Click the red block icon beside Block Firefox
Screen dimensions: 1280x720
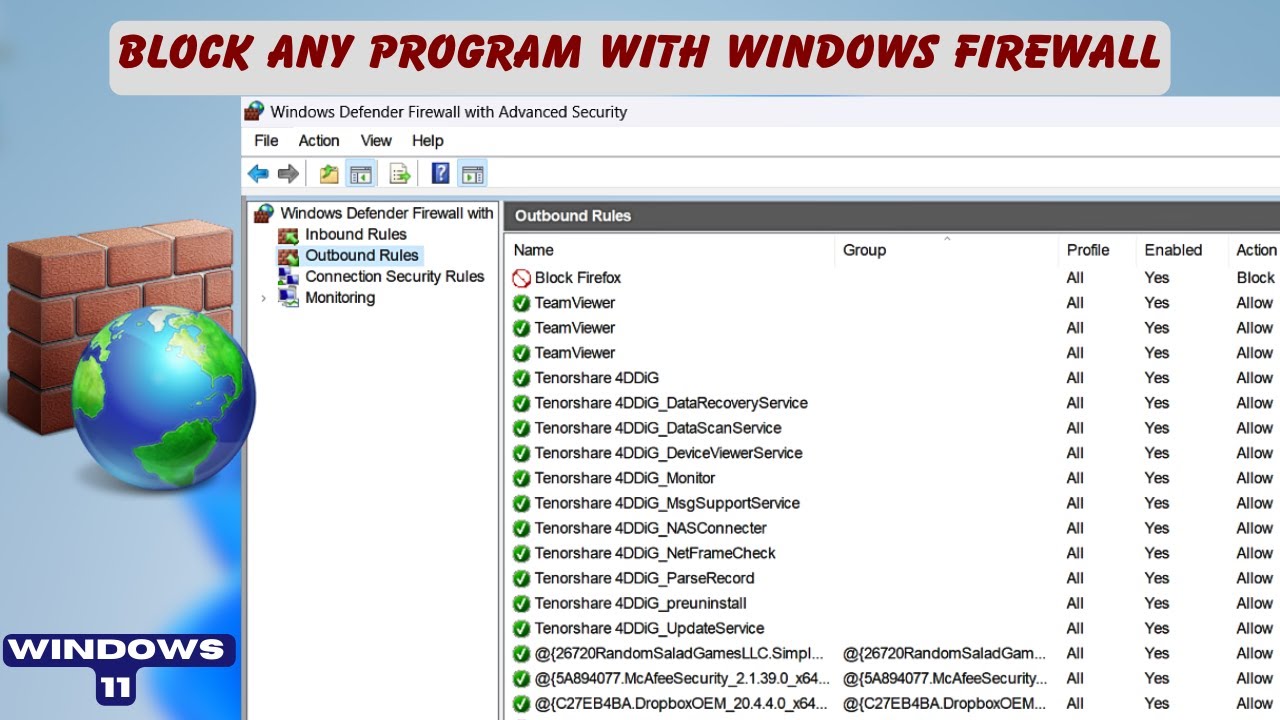coord(521,278)
